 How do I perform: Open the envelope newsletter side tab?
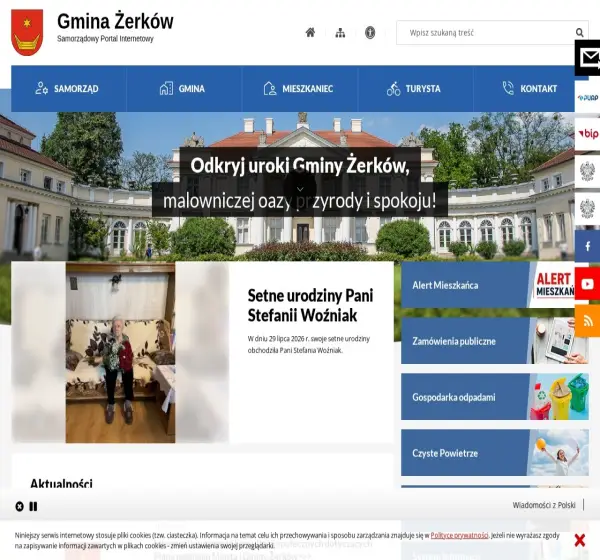(588, 58)
